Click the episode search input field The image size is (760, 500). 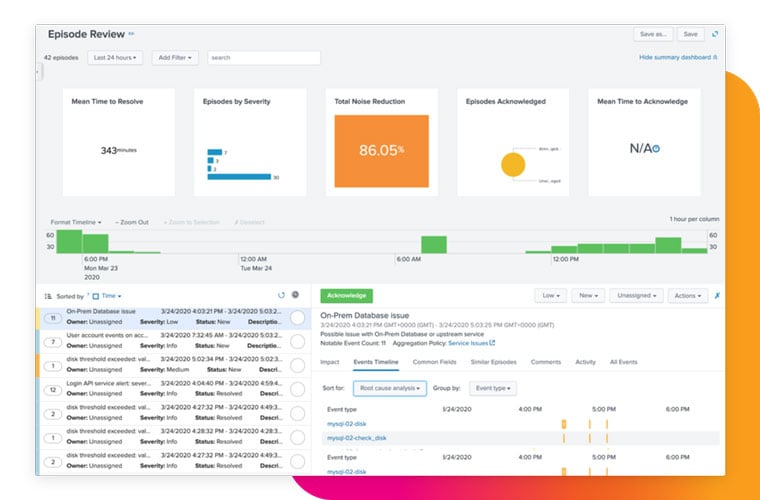point(264,58)
